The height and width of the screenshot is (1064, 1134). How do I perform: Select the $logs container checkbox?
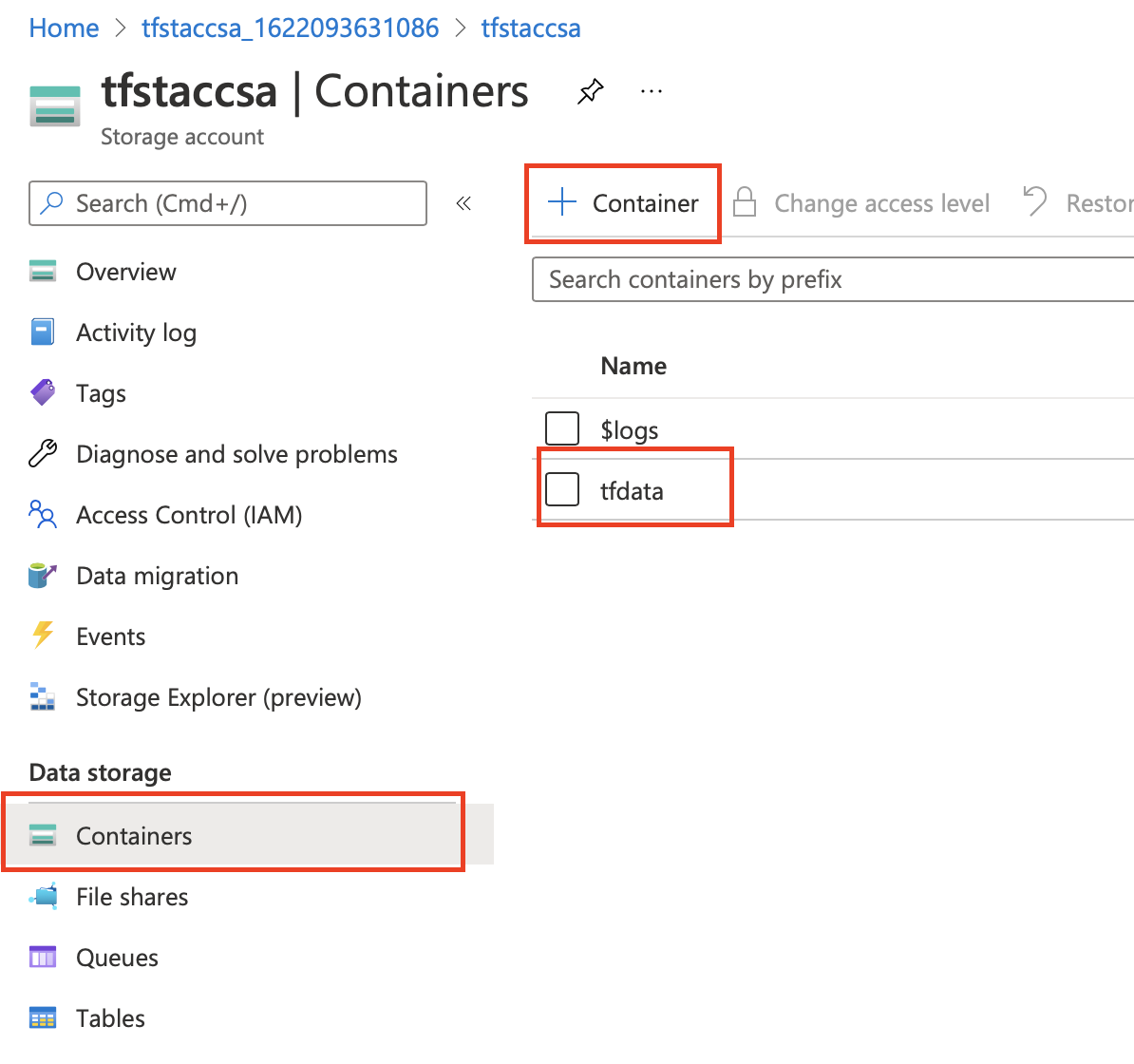(x=562, y=428)
